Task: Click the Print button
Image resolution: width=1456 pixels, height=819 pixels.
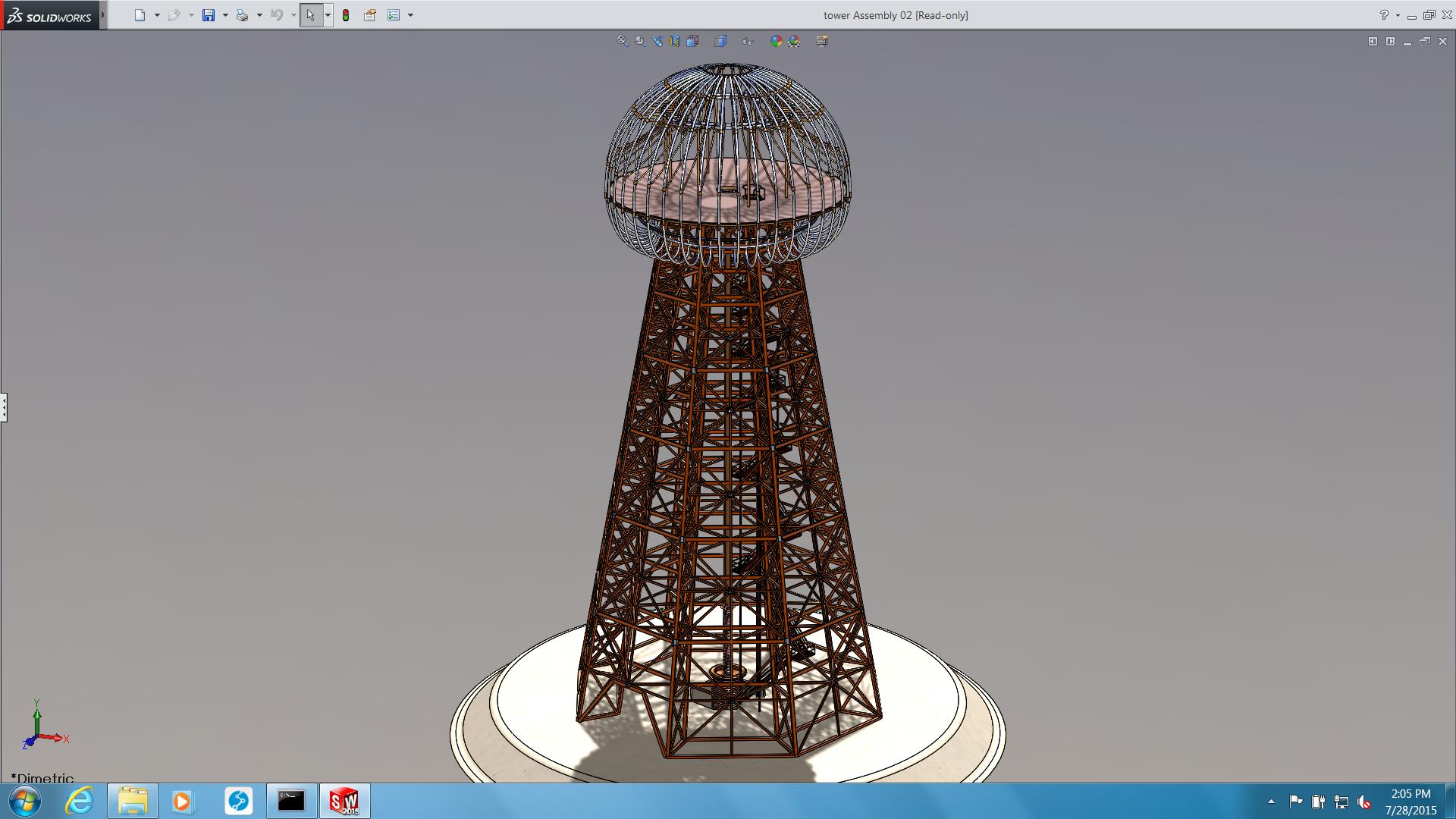Action: click(242, 15)
